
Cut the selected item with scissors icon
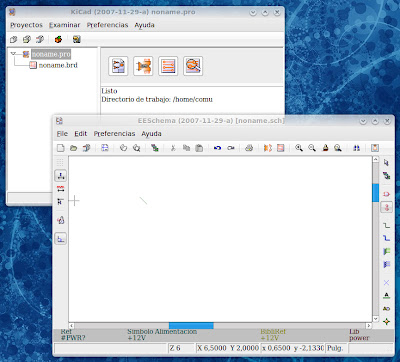(173, 148)
